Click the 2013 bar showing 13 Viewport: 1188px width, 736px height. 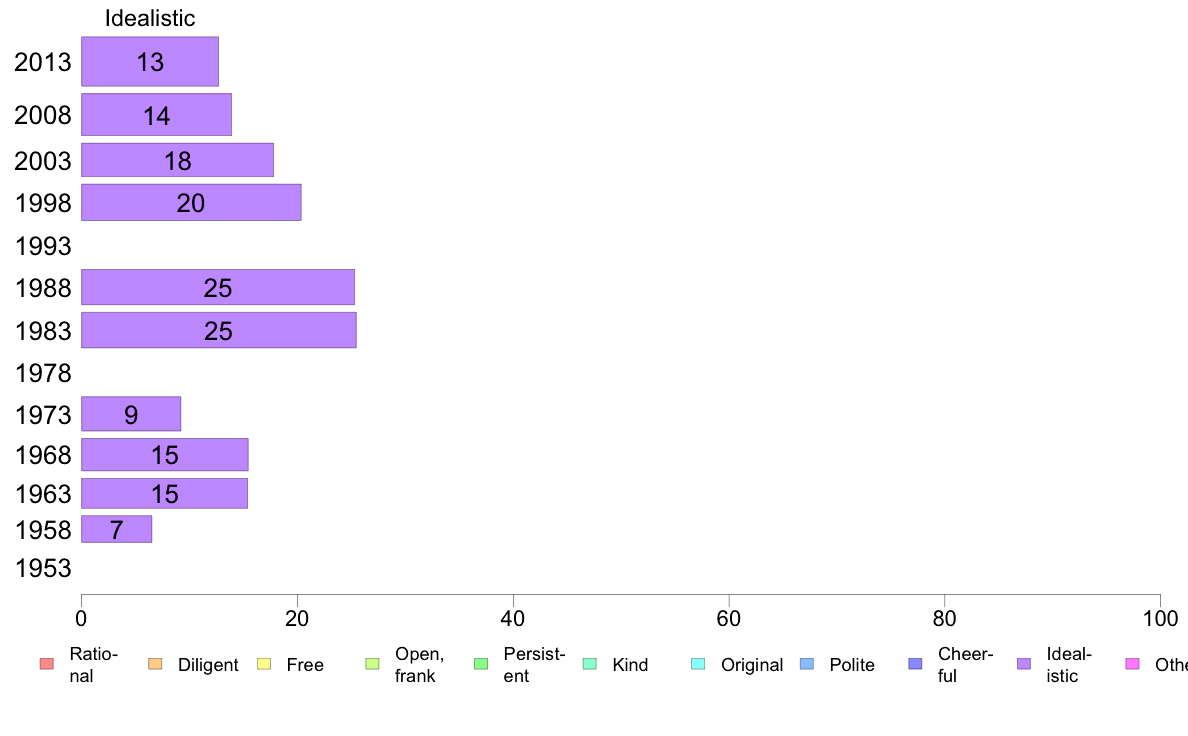click(x=150, y=61)
